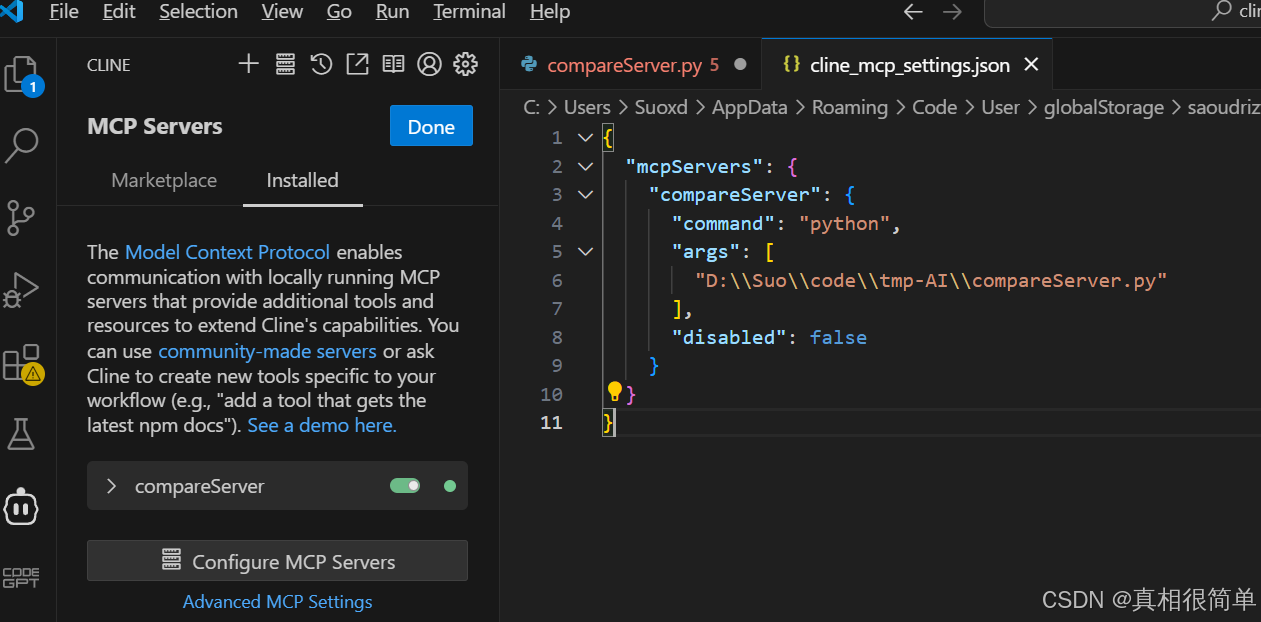Go forward with the right arrow

coord(952,12)
